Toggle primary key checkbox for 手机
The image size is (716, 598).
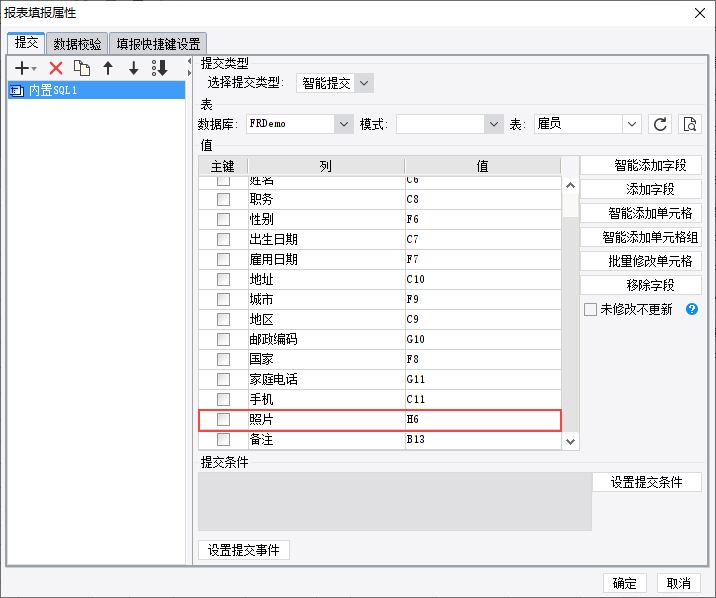[x=223, y=399]
